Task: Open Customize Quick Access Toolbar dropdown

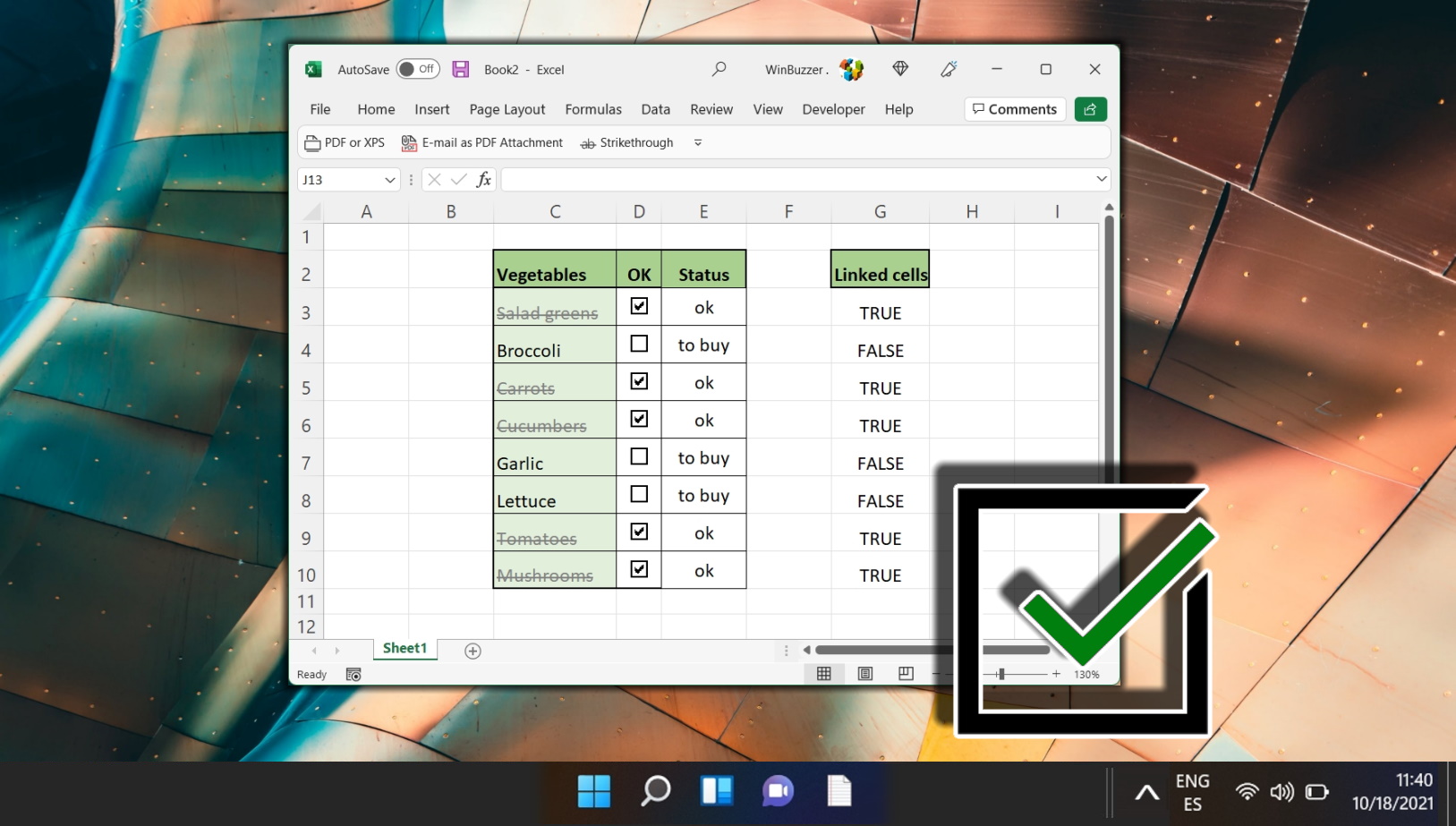Action: [x=698, y=143]
